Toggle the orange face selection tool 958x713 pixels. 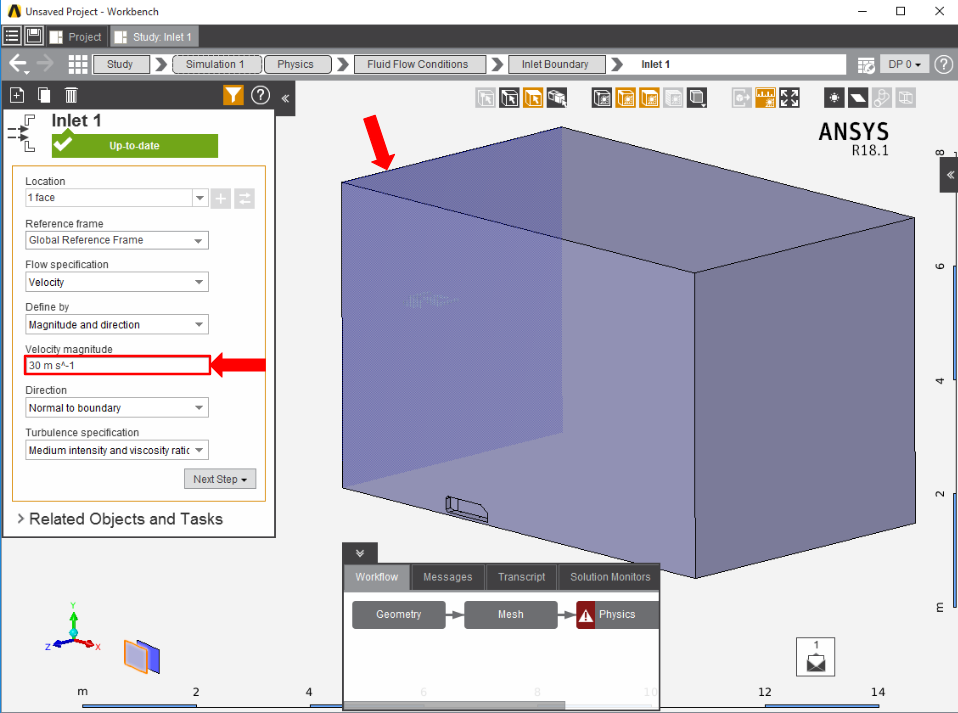[533, 98]
